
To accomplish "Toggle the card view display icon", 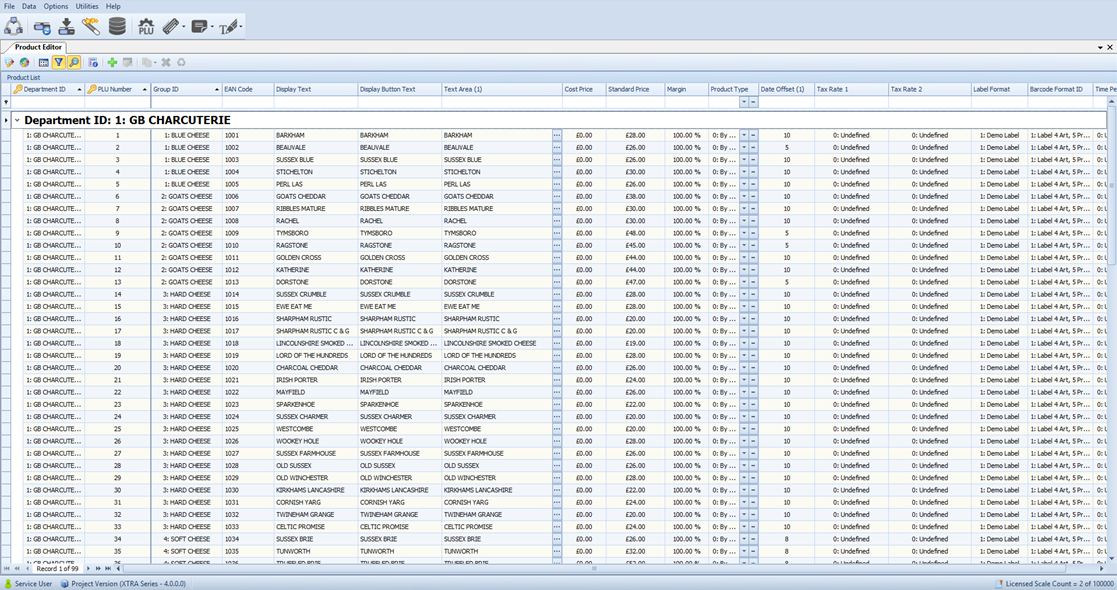I will click(44, 63).
